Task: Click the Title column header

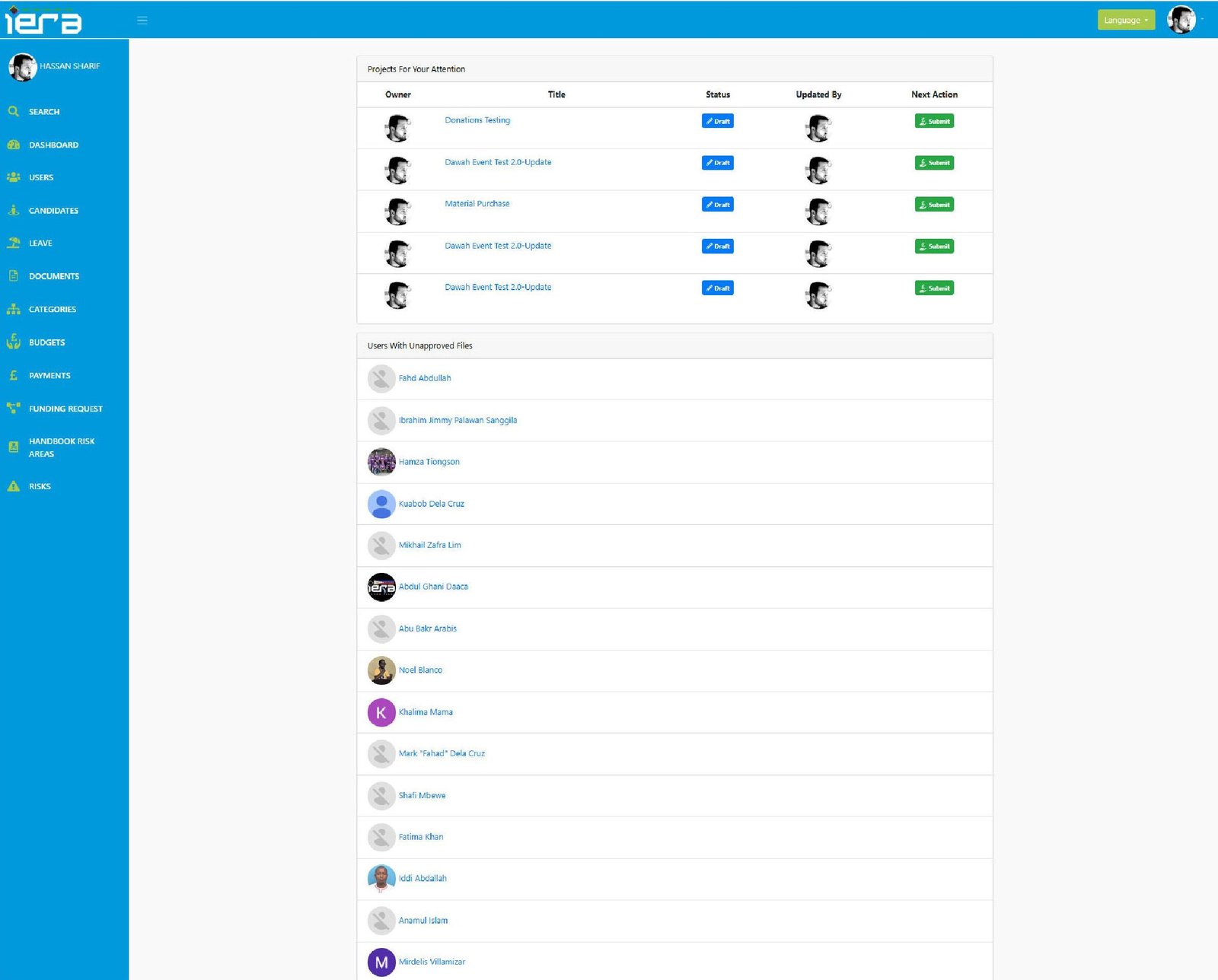Action: click(x=556, y=94)
